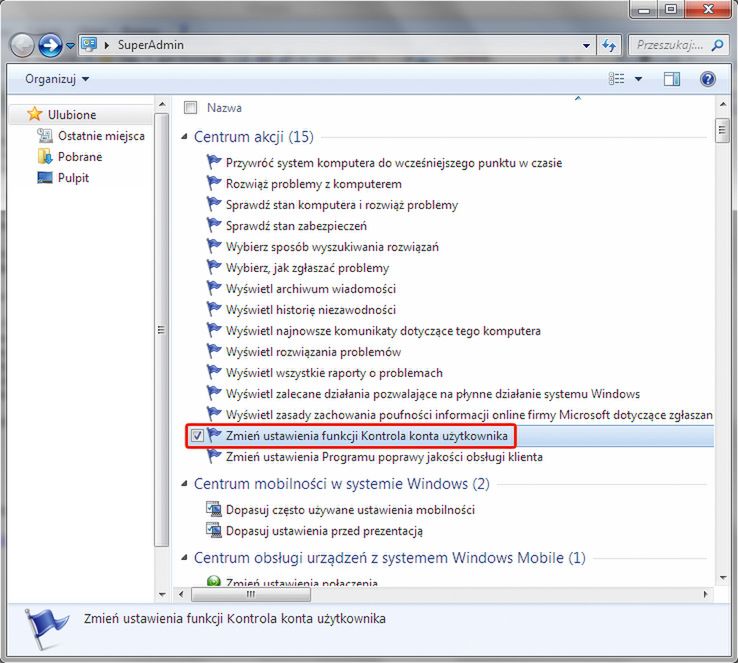The width and height of the screenshot is (738, 663).
Task: Click the refresh arrows button
Action: 609,45
